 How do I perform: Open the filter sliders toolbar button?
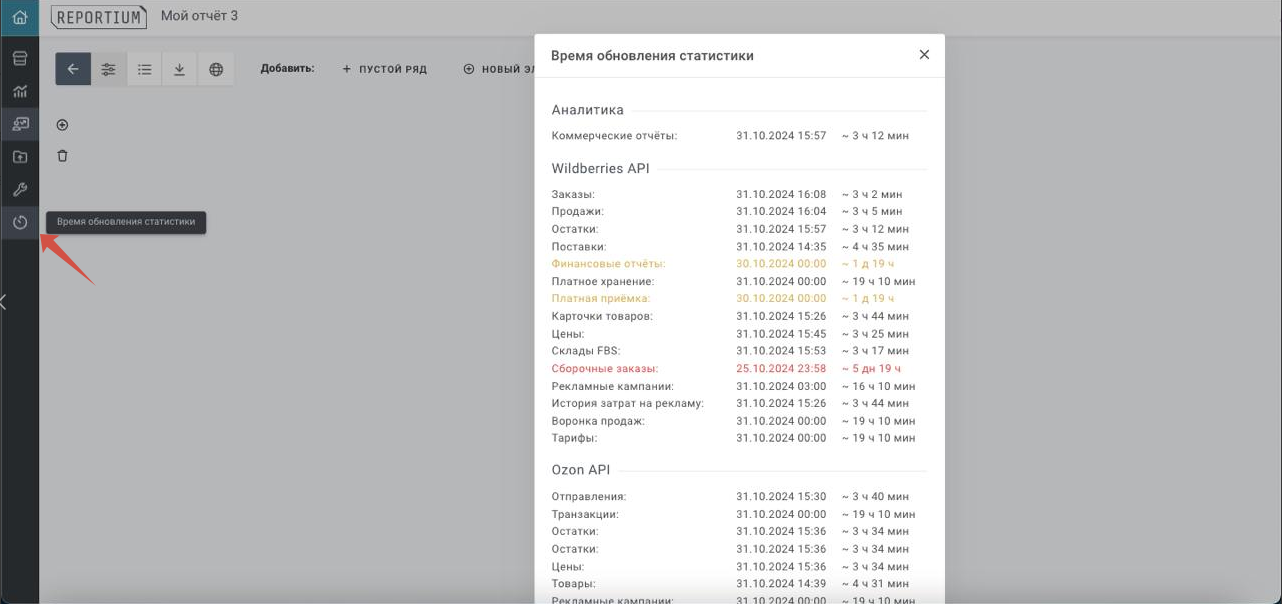(108, 69)
